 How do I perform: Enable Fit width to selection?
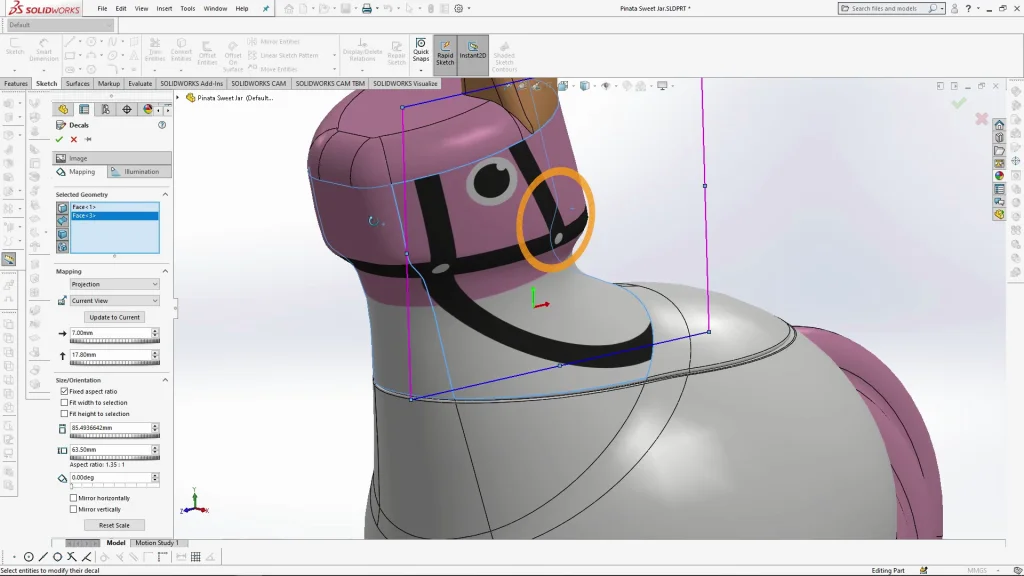[x=65, y=403]
